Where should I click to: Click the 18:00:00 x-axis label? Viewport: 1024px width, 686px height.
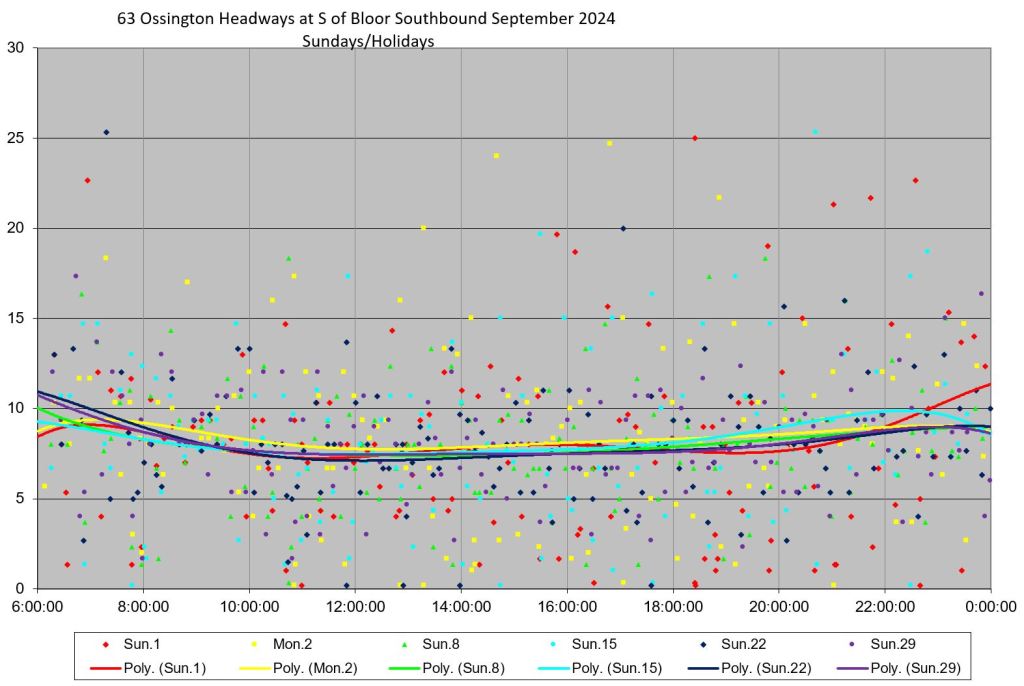pyautogui.click(x=673, y=606)
